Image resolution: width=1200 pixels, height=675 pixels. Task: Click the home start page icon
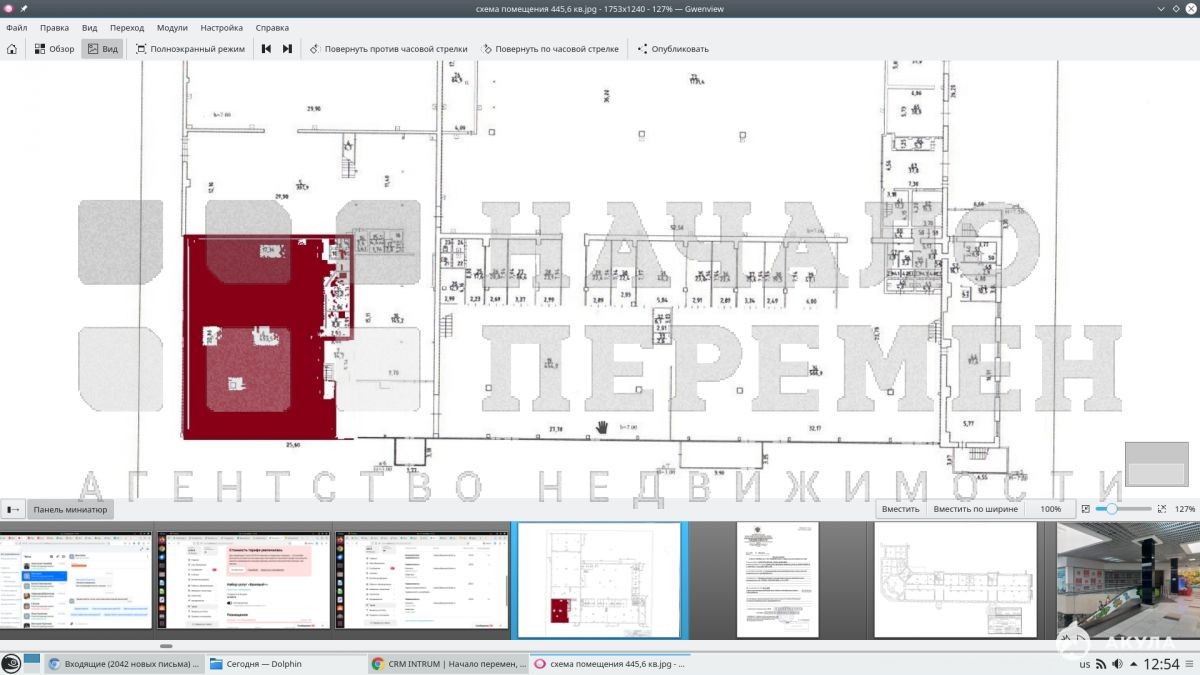tap(12, 48)
